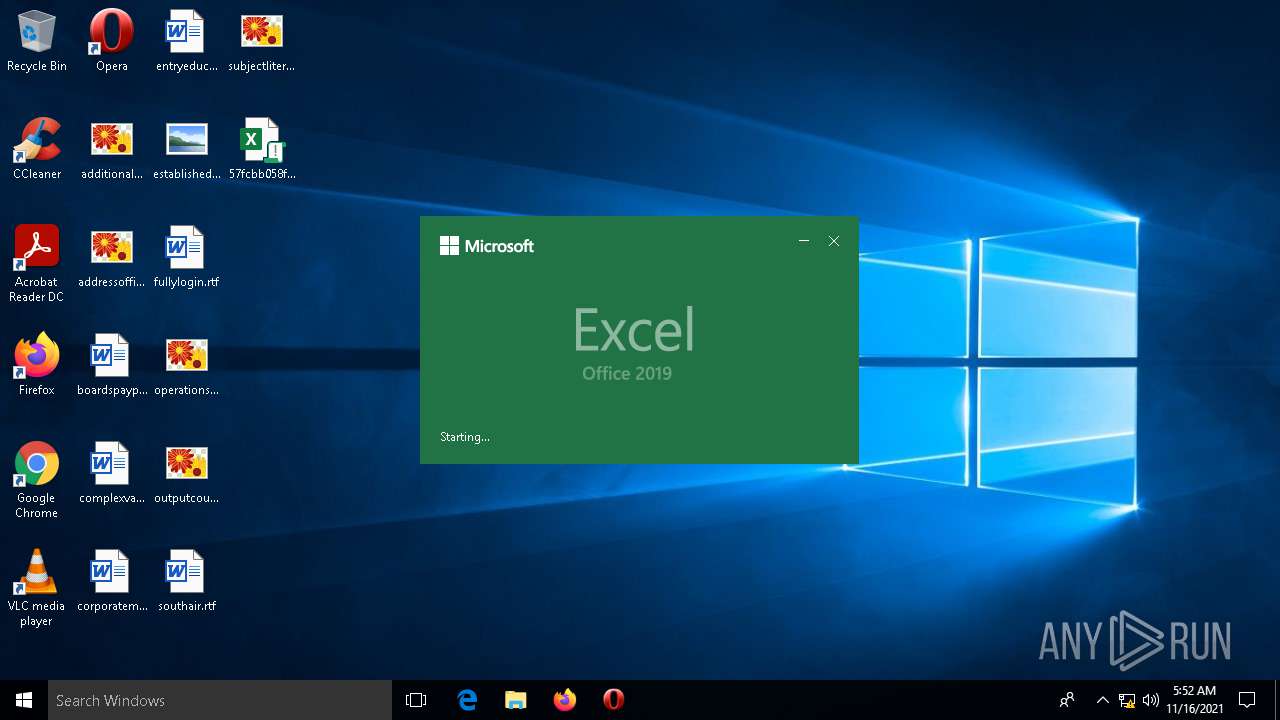Open the taskbar clock and calendar
Screen dimensions: 1280x720
click(1194, 700)
